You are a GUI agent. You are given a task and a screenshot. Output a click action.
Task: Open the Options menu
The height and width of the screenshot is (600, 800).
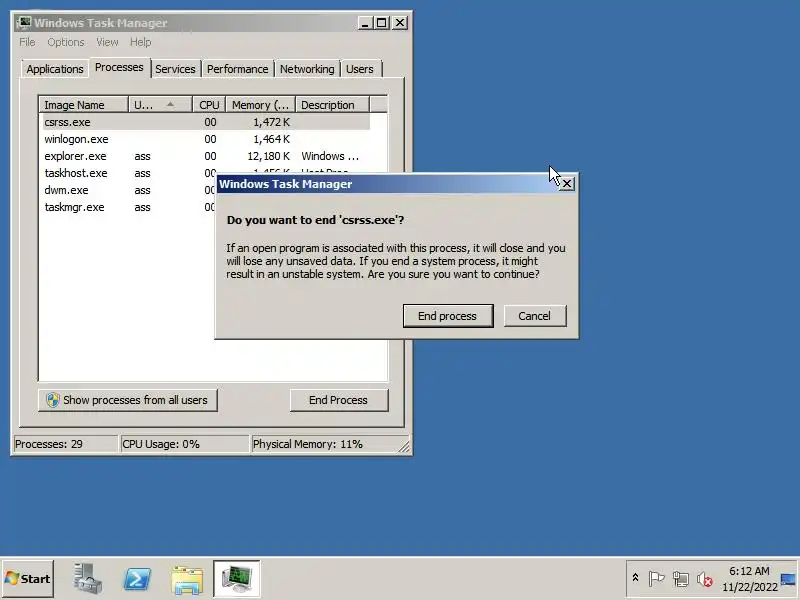pyautogui.click(x=66, y=42)
